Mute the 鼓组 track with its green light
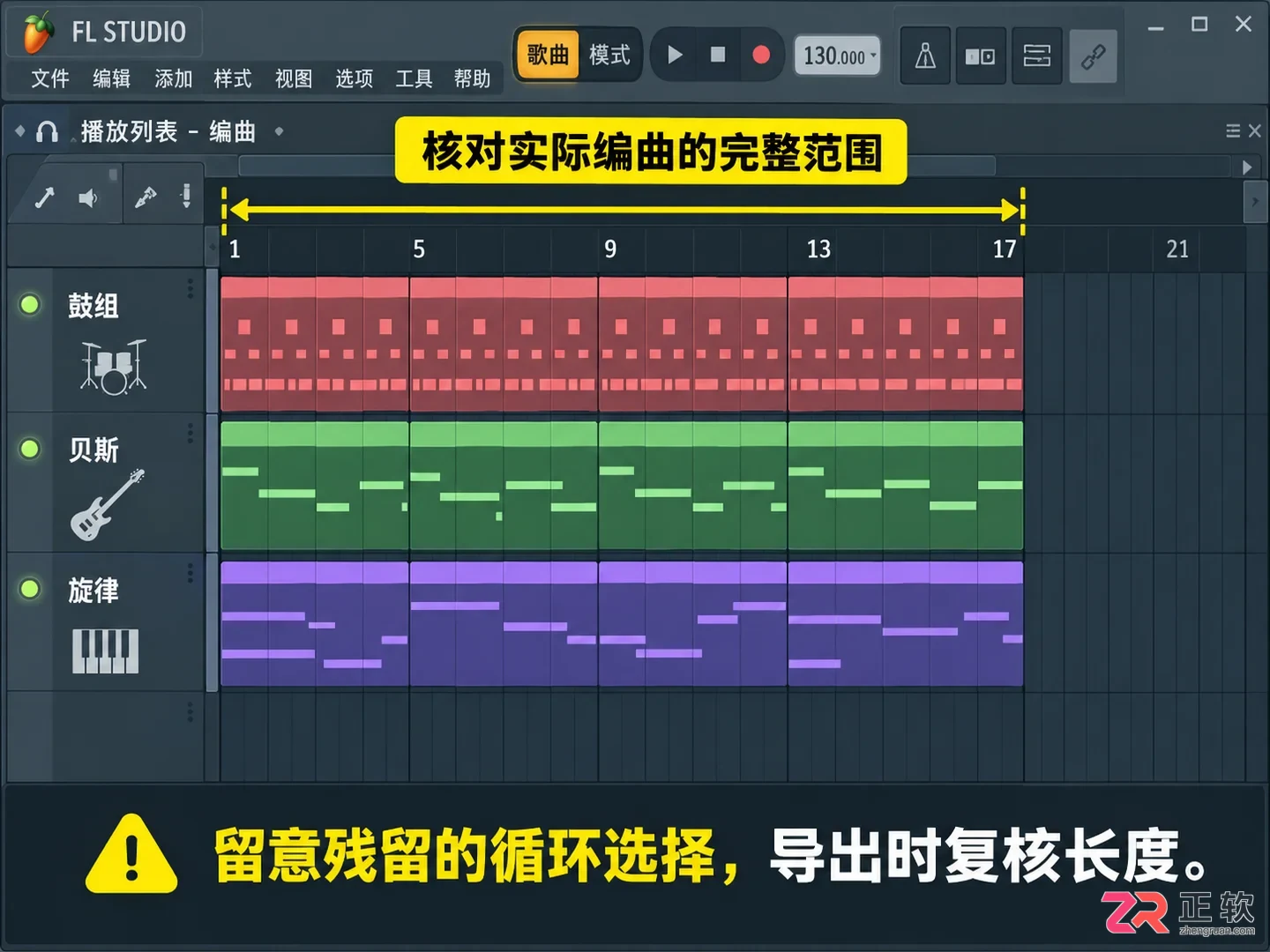 (30, 305)
